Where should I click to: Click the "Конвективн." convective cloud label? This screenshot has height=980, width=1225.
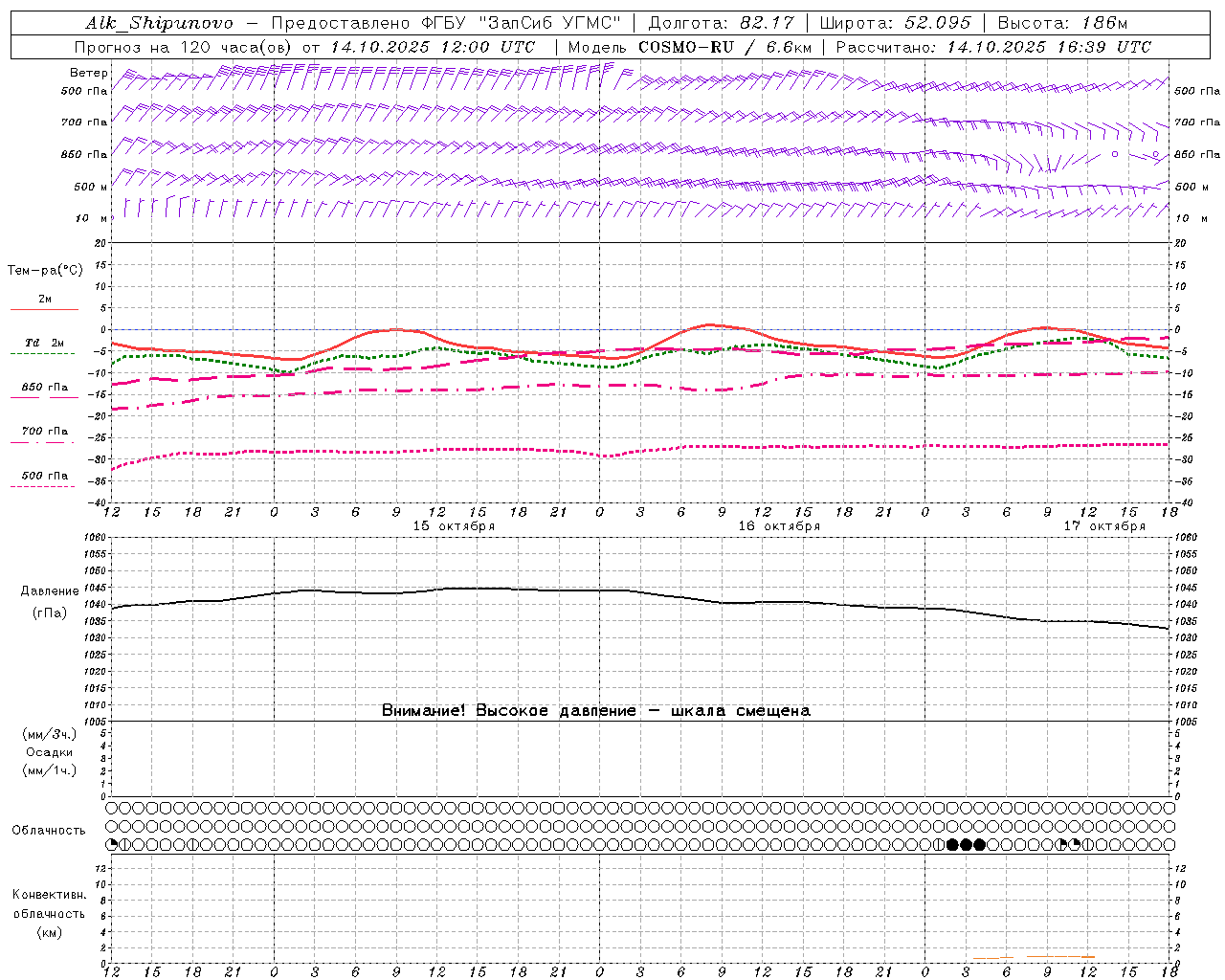pyautogui.click(x=49, y=895)
